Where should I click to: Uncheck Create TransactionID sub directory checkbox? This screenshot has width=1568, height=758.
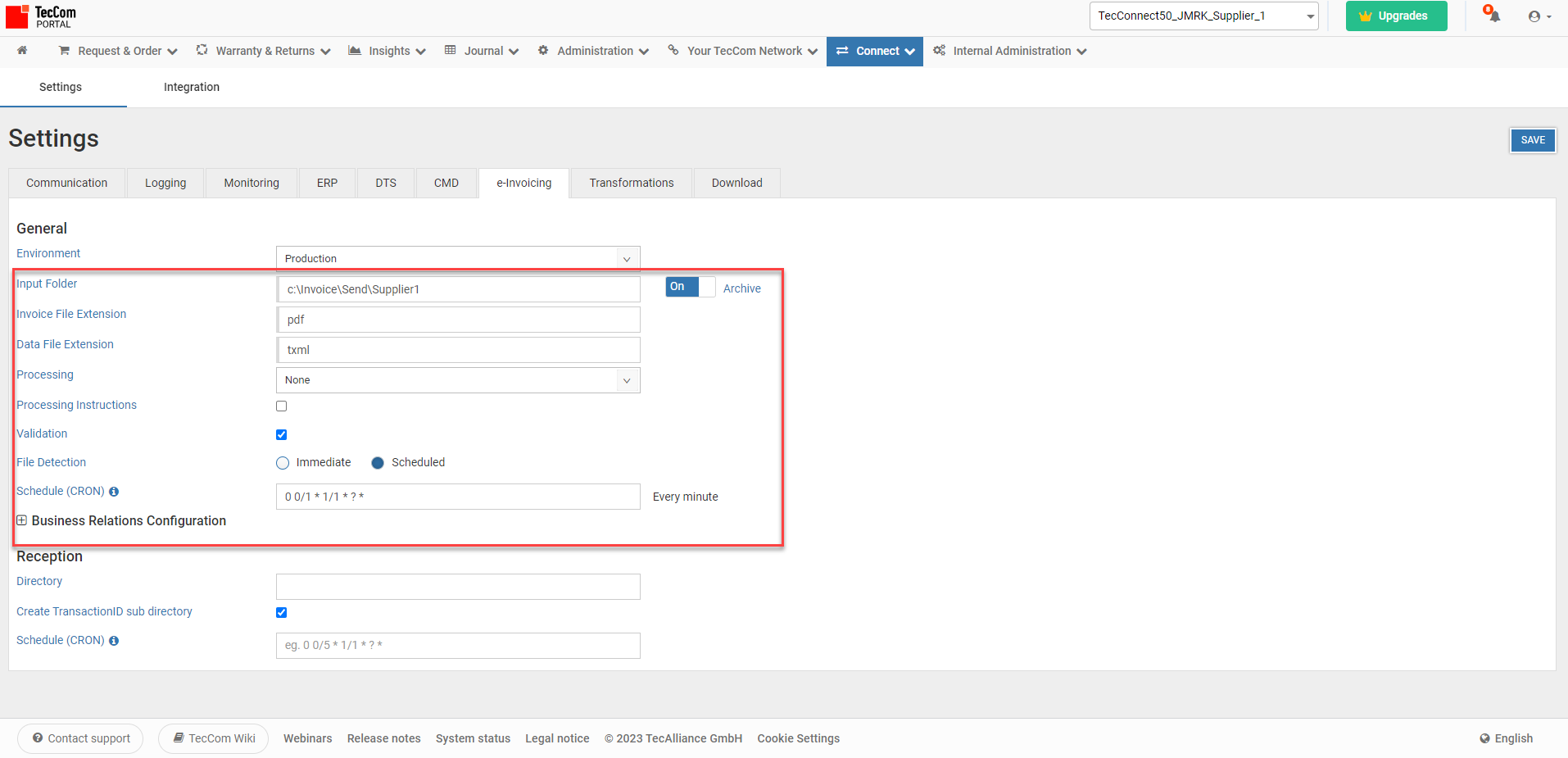coord(282,613)
